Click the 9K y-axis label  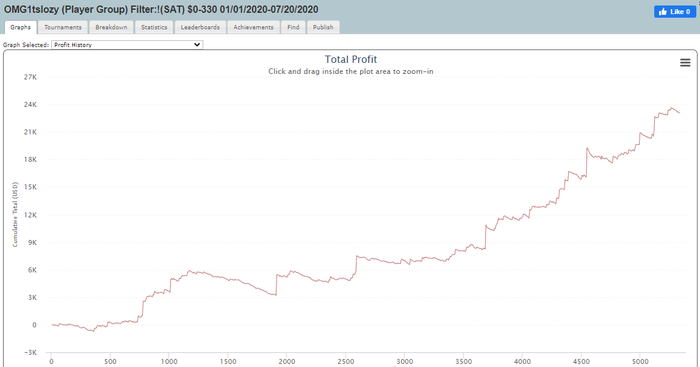tap(32, 243)
